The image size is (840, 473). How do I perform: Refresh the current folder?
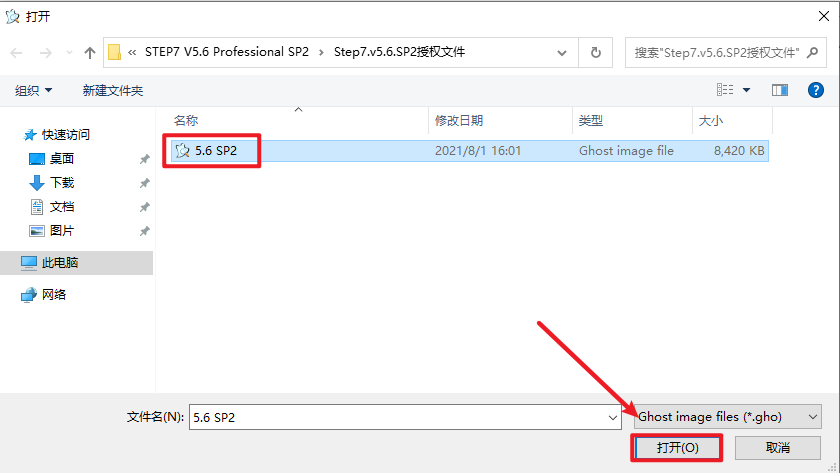pos(596,52)
